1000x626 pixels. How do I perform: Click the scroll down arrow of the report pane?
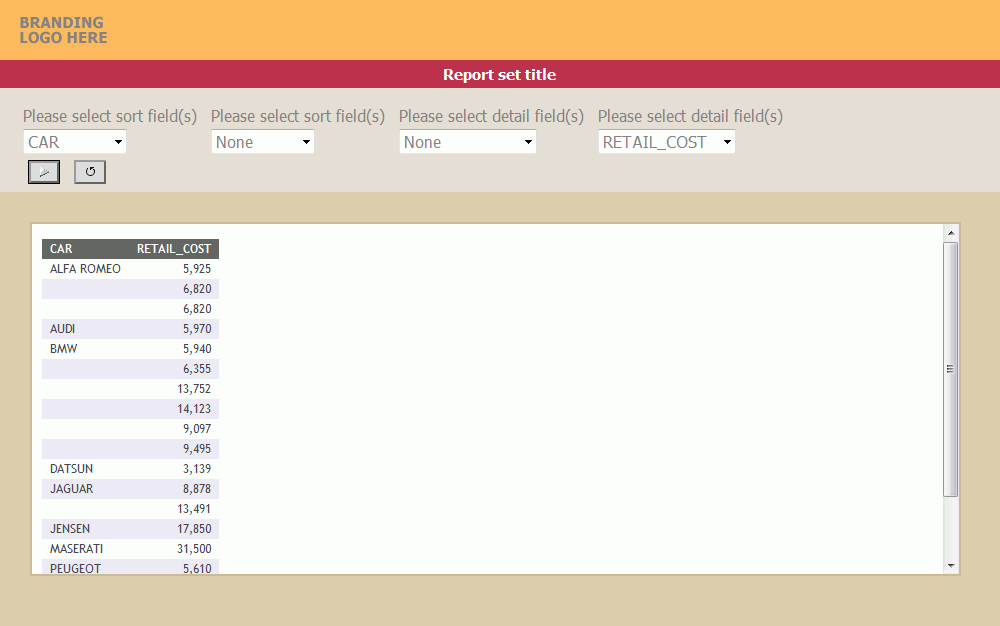(x=951, y=566)
